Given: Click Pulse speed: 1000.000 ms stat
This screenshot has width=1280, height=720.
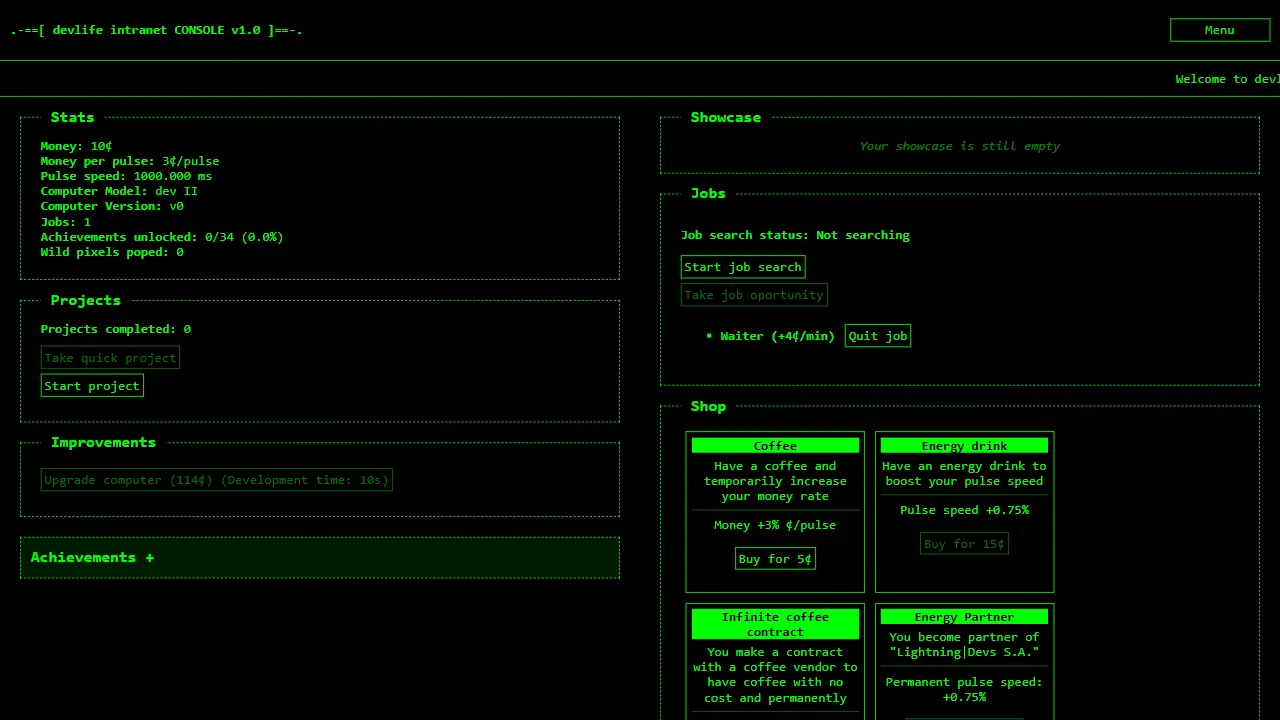Looking at the screenshot, I should (126, 176).
